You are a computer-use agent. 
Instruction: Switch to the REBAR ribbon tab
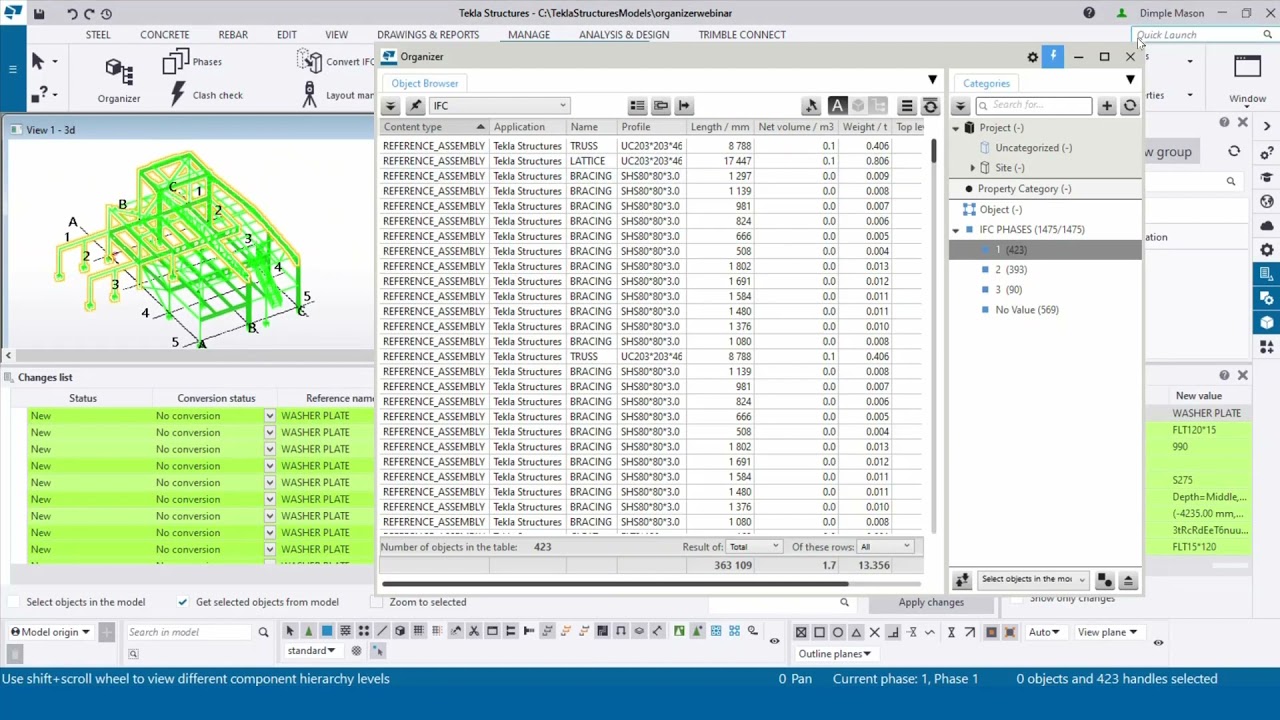pos(233,35)
